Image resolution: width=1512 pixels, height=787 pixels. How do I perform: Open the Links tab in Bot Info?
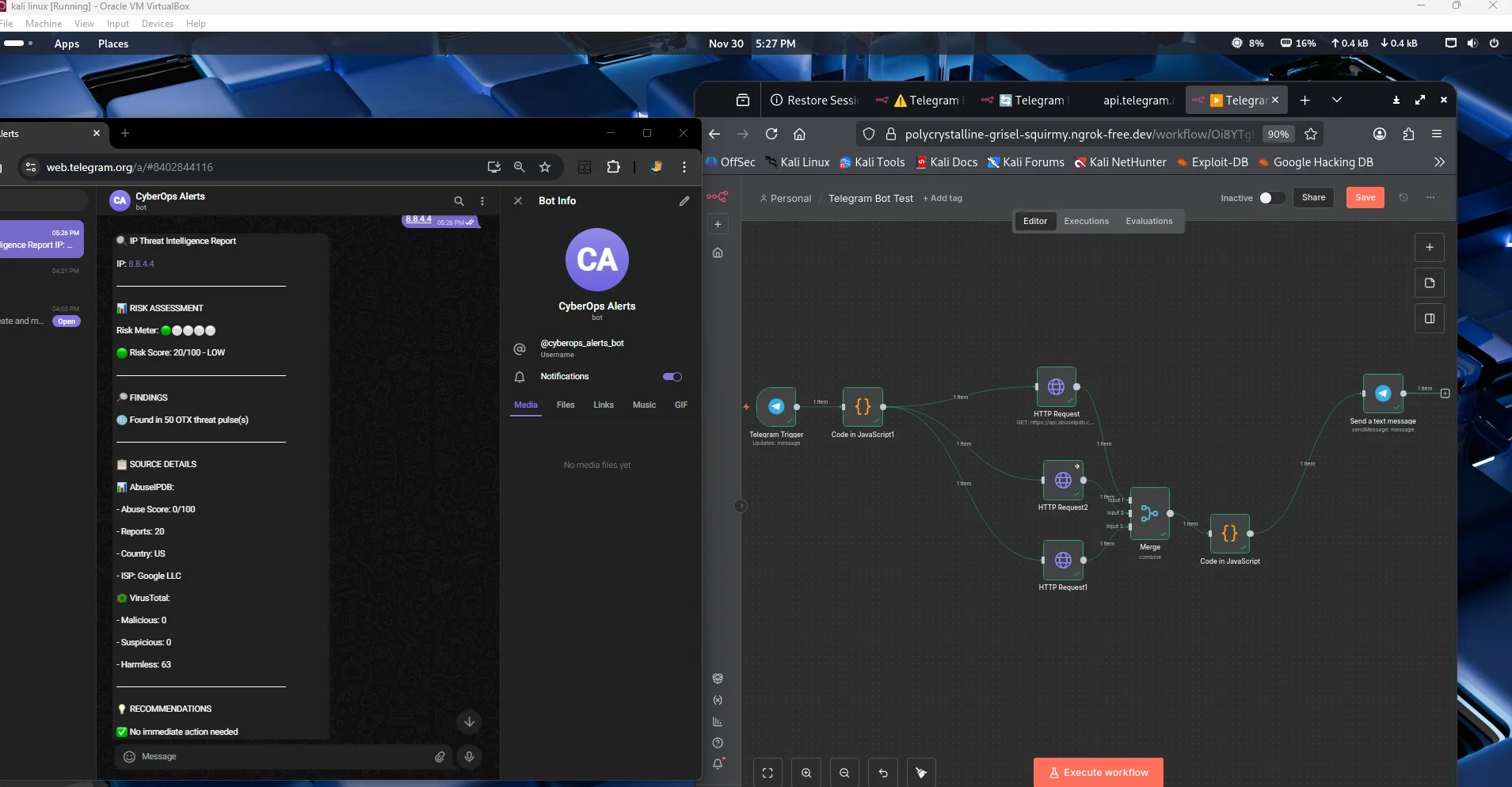(x=604, y=405)
